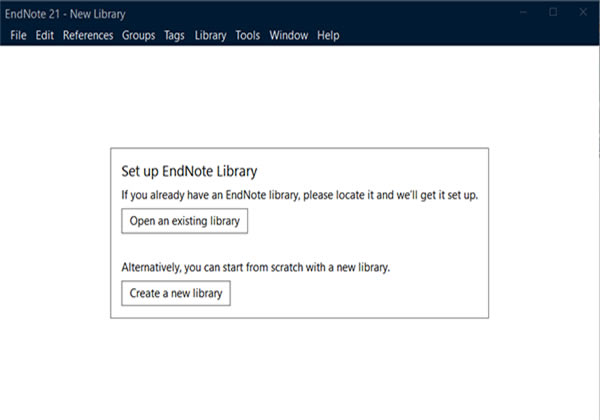Image resolution: width=600 pixels, height=420 pixels.
Task: Click the Open an existing library button
Action: (x=184, y=221)
